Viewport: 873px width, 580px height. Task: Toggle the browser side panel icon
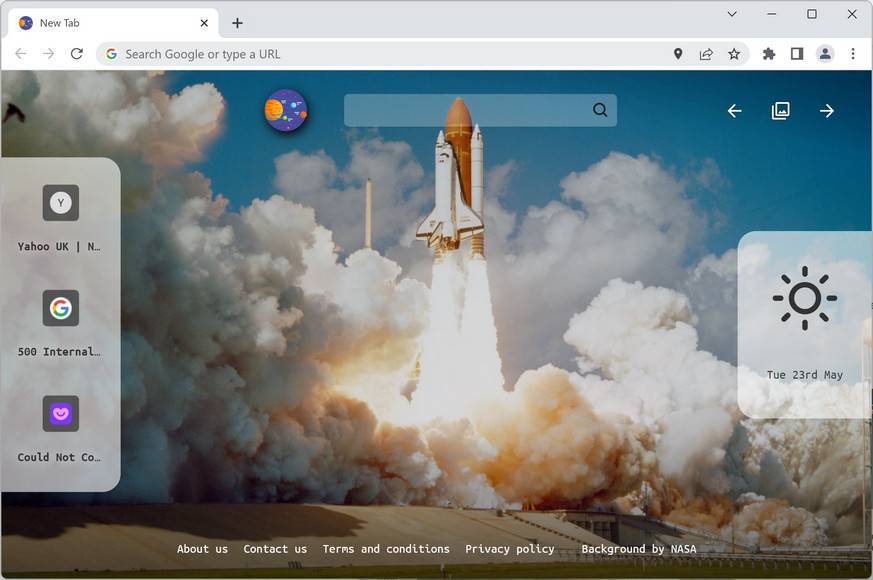click(796, 54)
